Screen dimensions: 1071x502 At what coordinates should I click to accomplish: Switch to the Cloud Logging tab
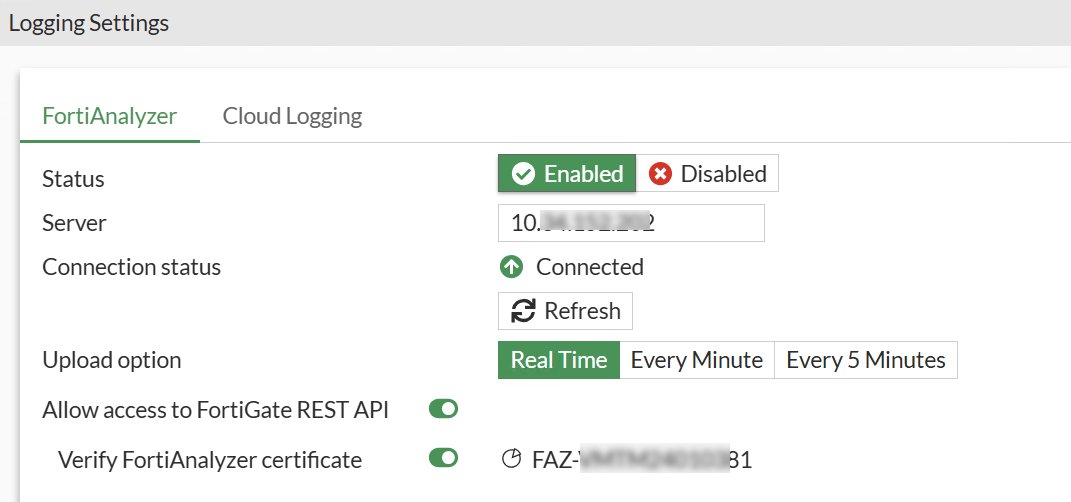pyautogui.click(x=292, y=115)
